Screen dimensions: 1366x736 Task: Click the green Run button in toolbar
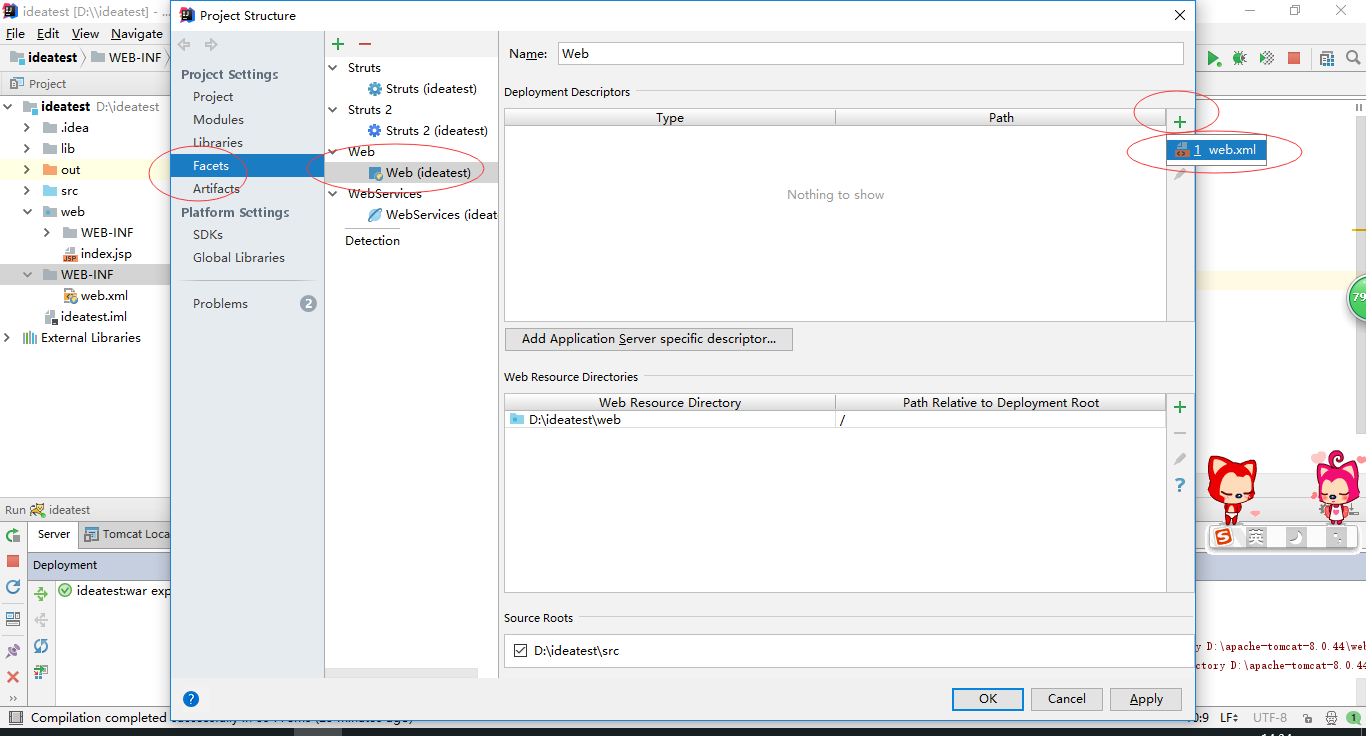[x=1213, y=59]
